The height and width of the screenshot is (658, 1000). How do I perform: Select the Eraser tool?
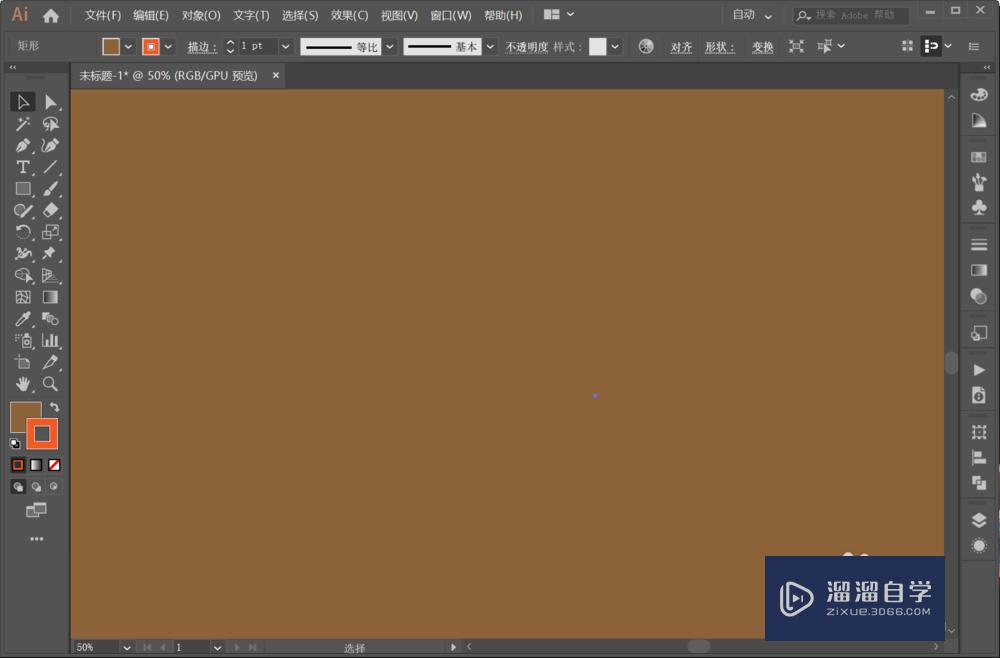[x=50, y=210]
